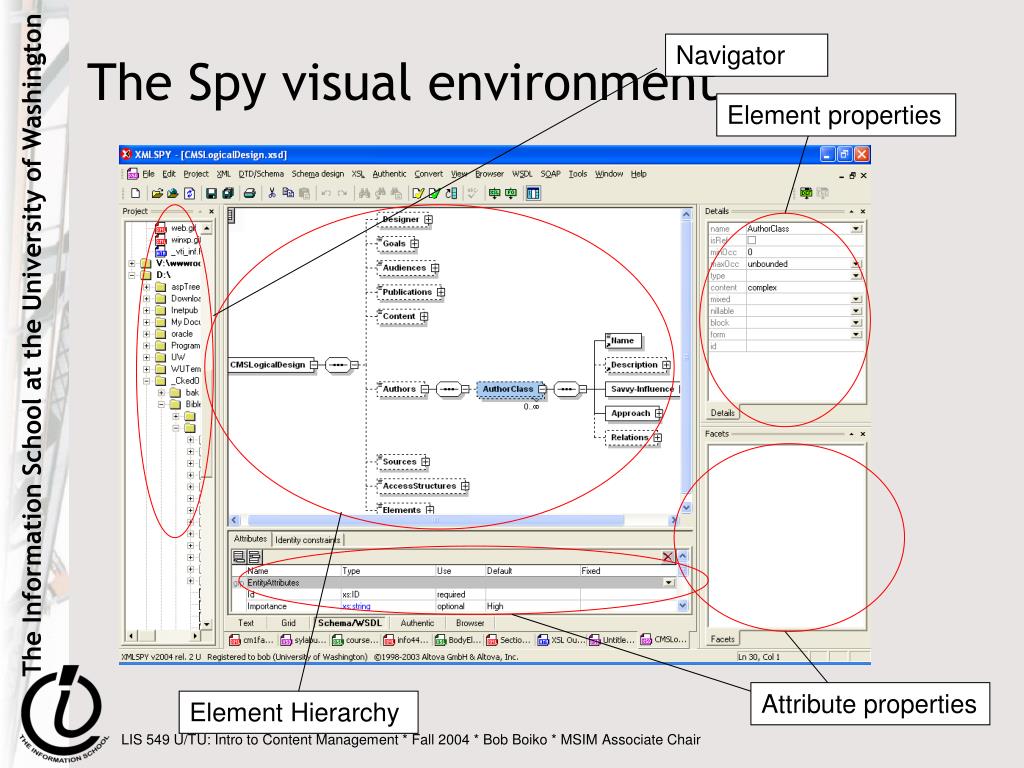Open the cm1fa document tab

click(252, 640)
